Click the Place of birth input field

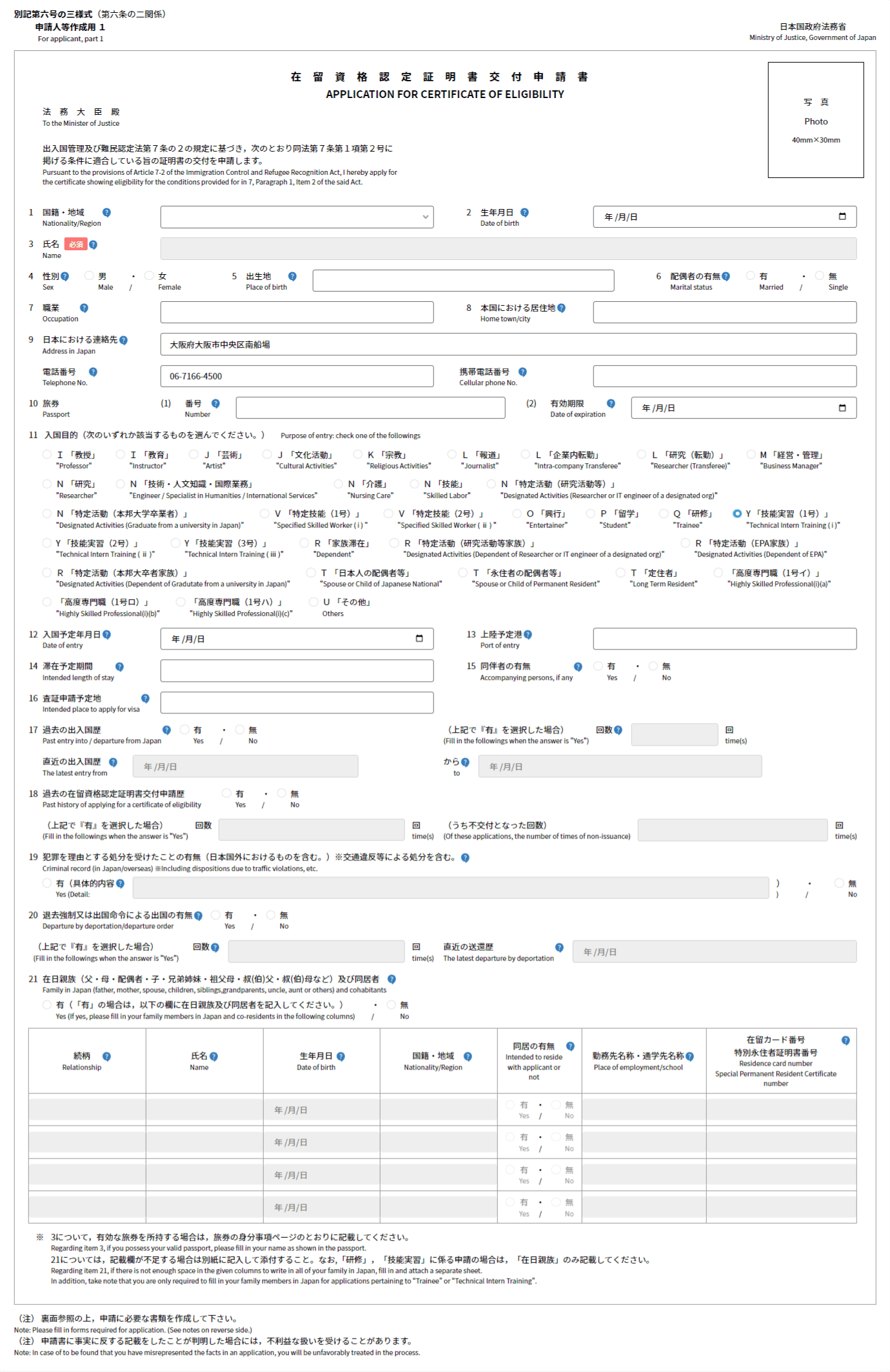(x=463, y=281)
